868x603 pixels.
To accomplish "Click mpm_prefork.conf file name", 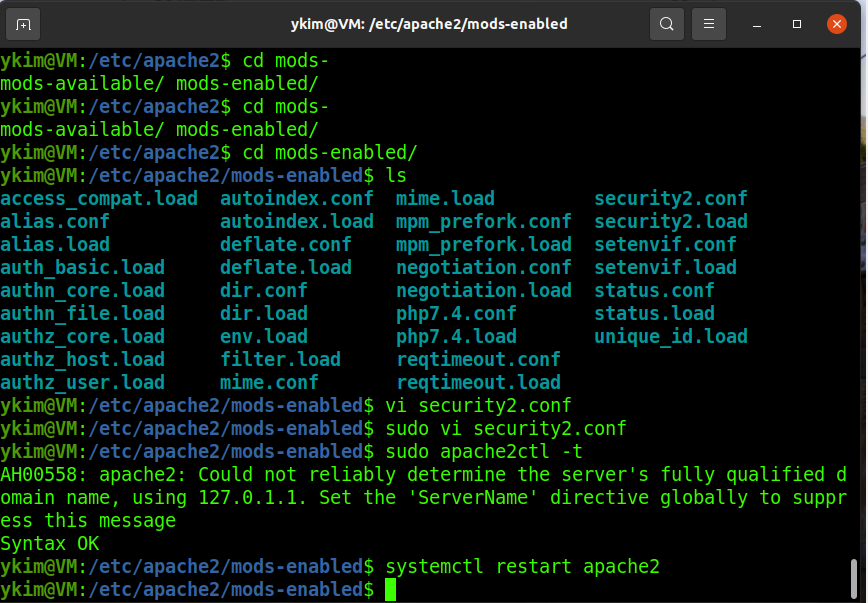I will pyautogui.click(x=484, y=221).
